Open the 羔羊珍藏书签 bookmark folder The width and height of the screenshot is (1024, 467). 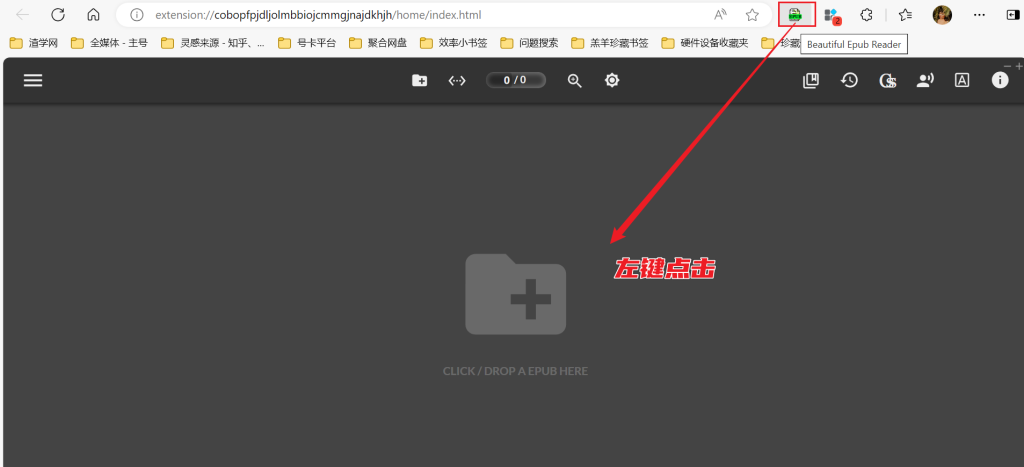(610, 43)
